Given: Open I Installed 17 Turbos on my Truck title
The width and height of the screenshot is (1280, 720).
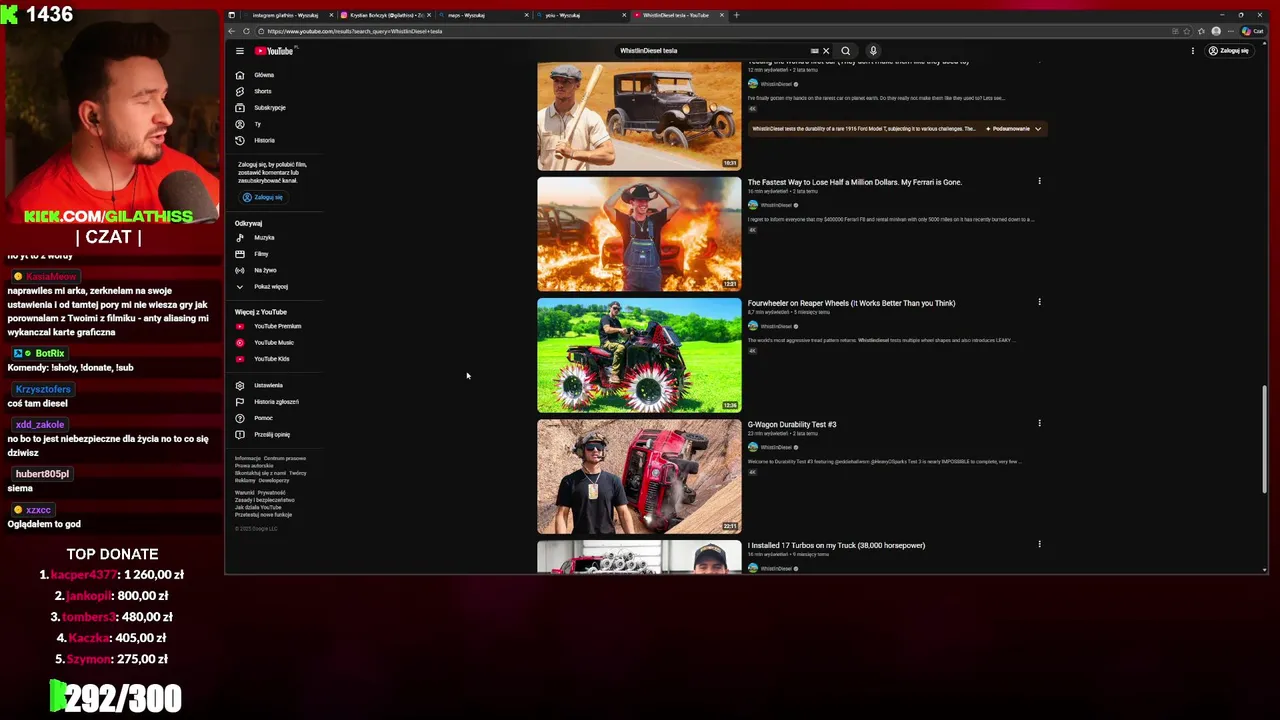Looking at the screenshot, I should 836,545.
